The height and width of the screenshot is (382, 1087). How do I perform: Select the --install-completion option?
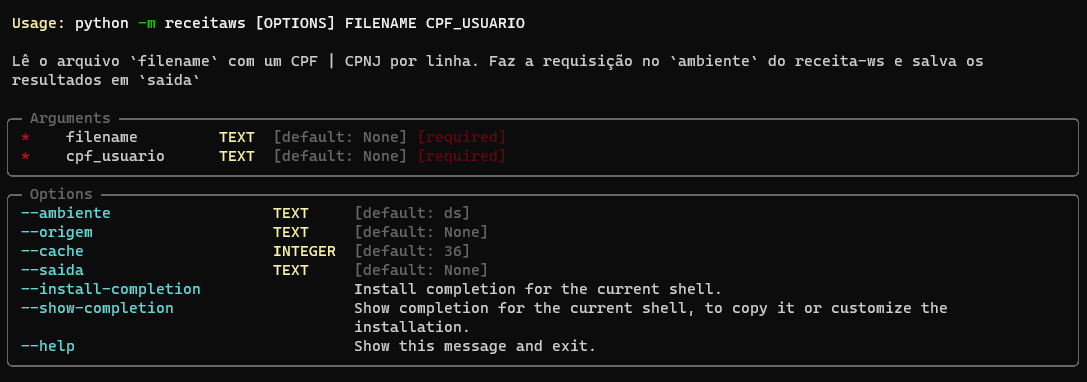point(111,288)
